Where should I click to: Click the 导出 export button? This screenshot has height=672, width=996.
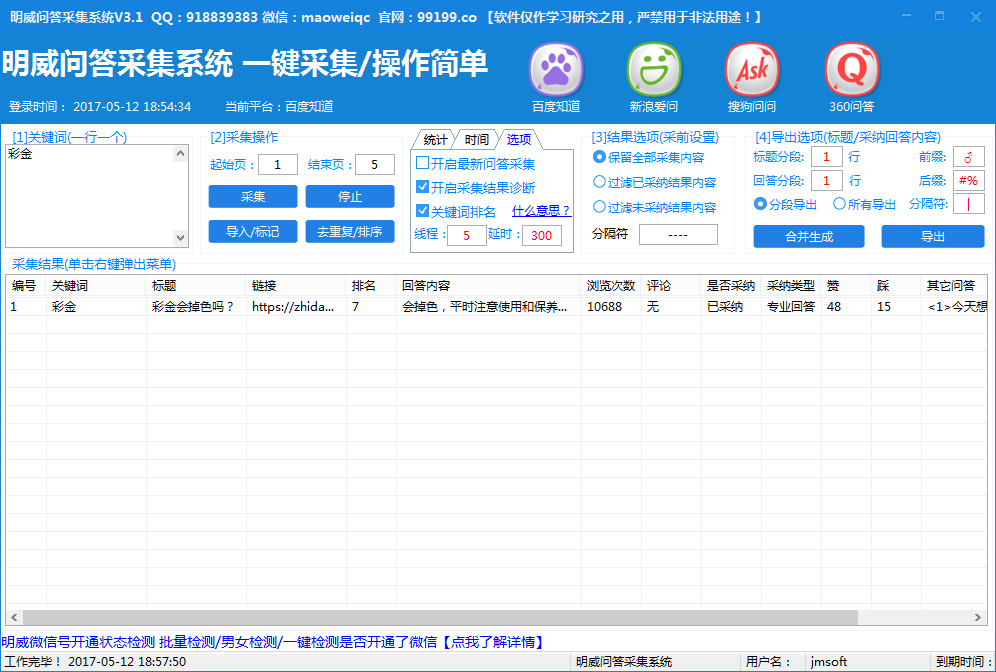pos(932,237)
